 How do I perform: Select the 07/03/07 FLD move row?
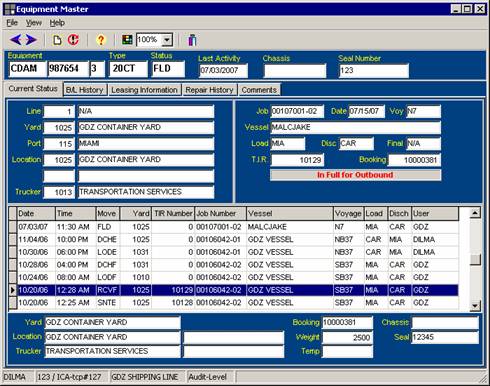click(233, 227)
